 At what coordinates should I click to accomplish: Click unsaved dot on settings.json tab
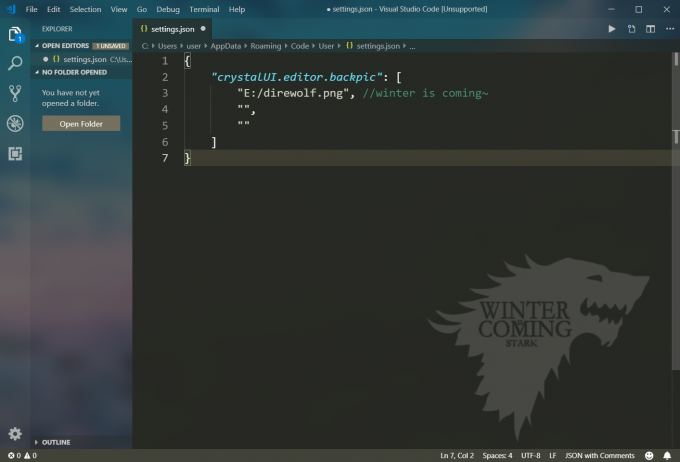203,29
